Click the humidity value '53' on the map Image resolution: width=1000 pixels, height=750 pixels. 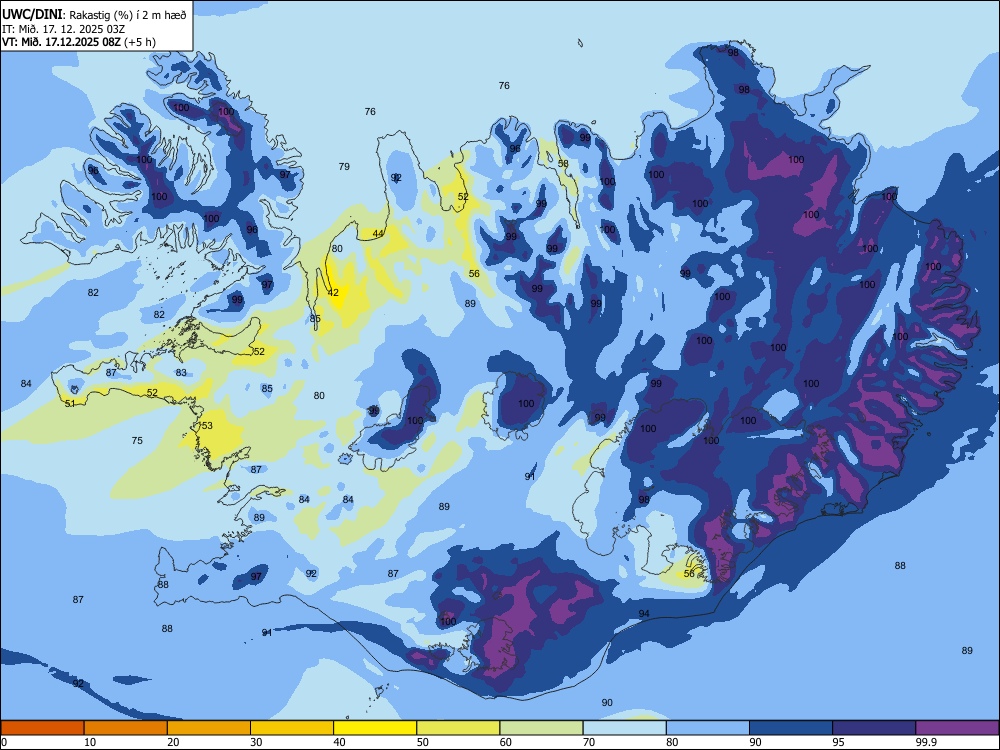(207, 425)
